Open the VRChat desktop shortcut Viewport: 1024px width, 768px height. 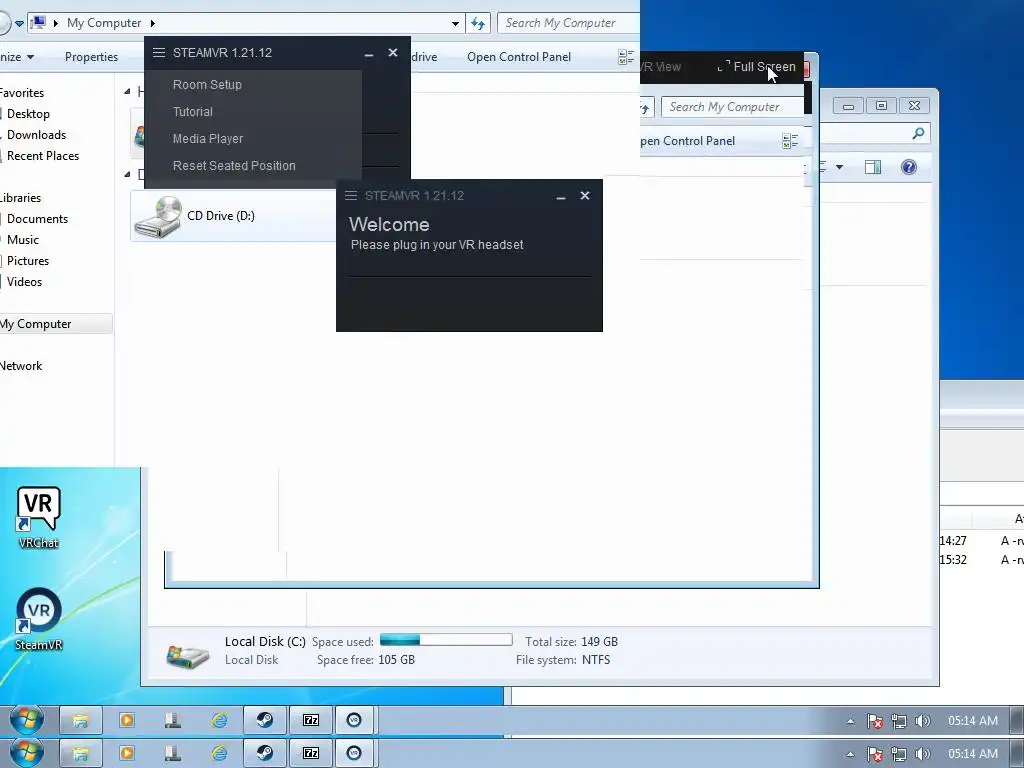[39, 518]
